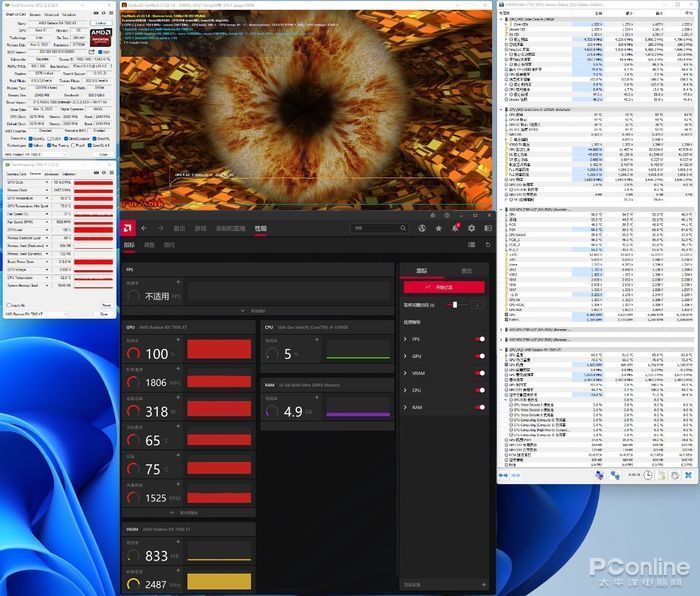This screenshot has height=596, width=700.
Task: Click the Close button in GPU-Z sensors window
Action: (104, 314)
